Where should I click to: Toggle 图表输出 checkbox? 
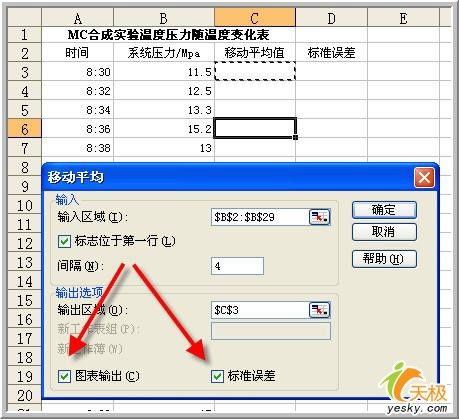click(64, 376)
